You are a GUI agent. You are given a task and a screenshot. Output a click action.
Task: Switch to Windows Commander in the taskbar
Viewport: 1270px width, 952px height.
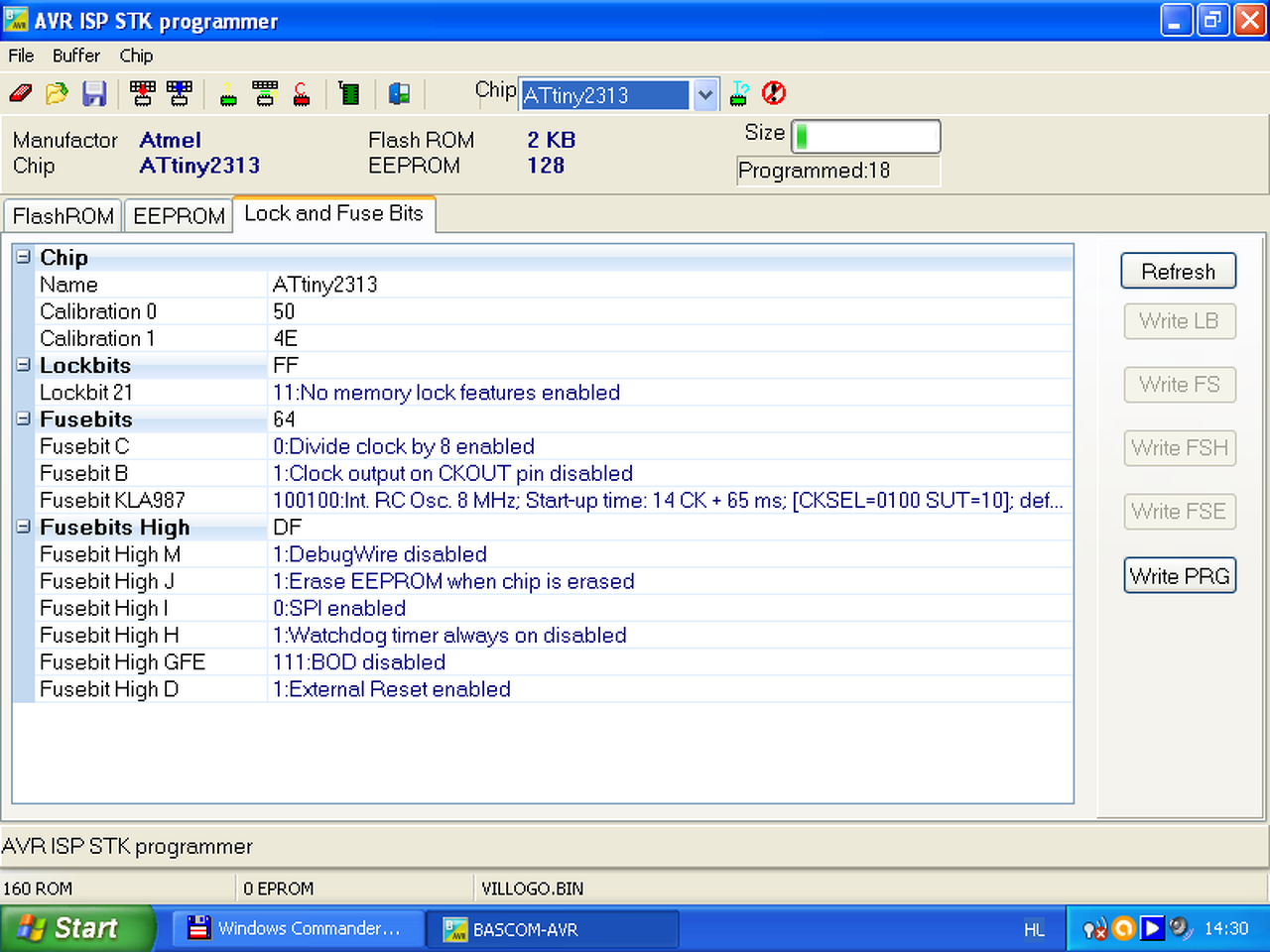tap(300, 929)
